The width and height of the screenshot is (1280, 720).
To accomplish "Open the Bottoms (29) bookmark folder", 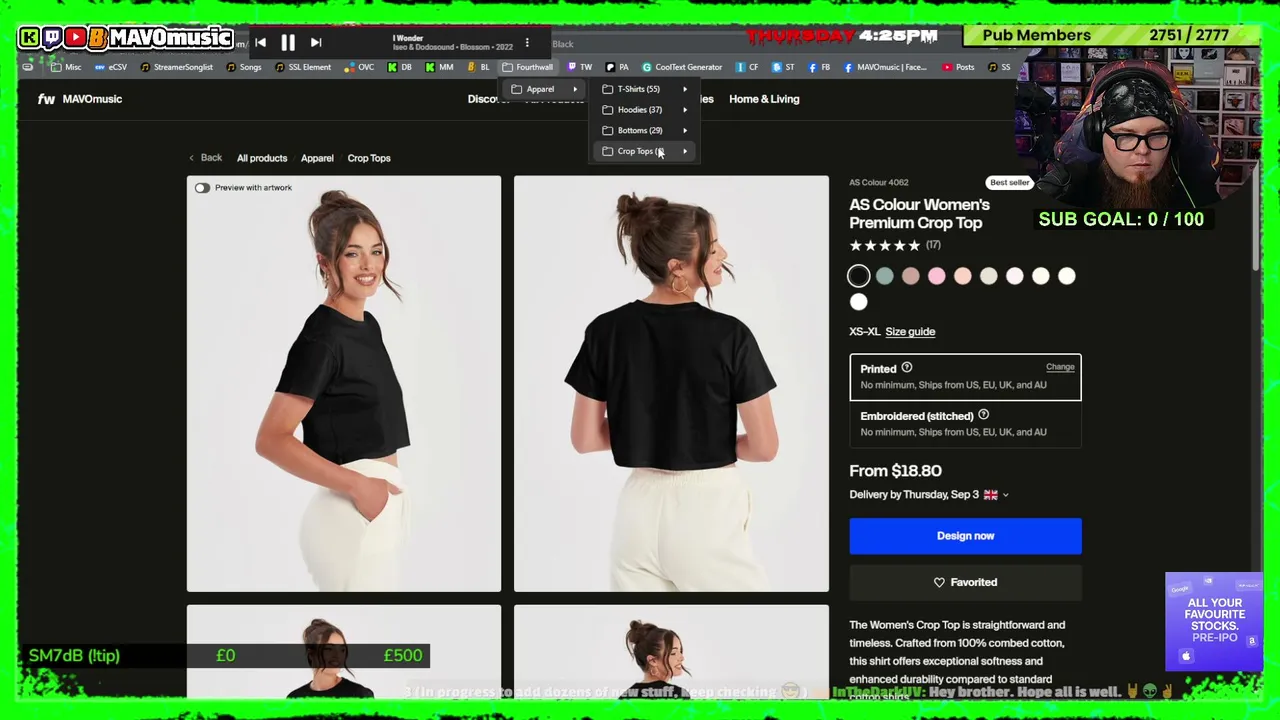I will point(645,130).
